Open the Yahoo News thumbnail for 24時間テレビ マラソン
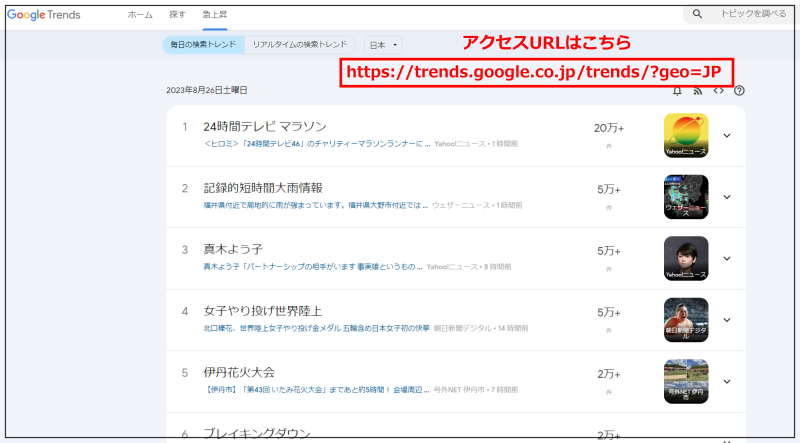 pyautogui.click(x=686, y=136)
